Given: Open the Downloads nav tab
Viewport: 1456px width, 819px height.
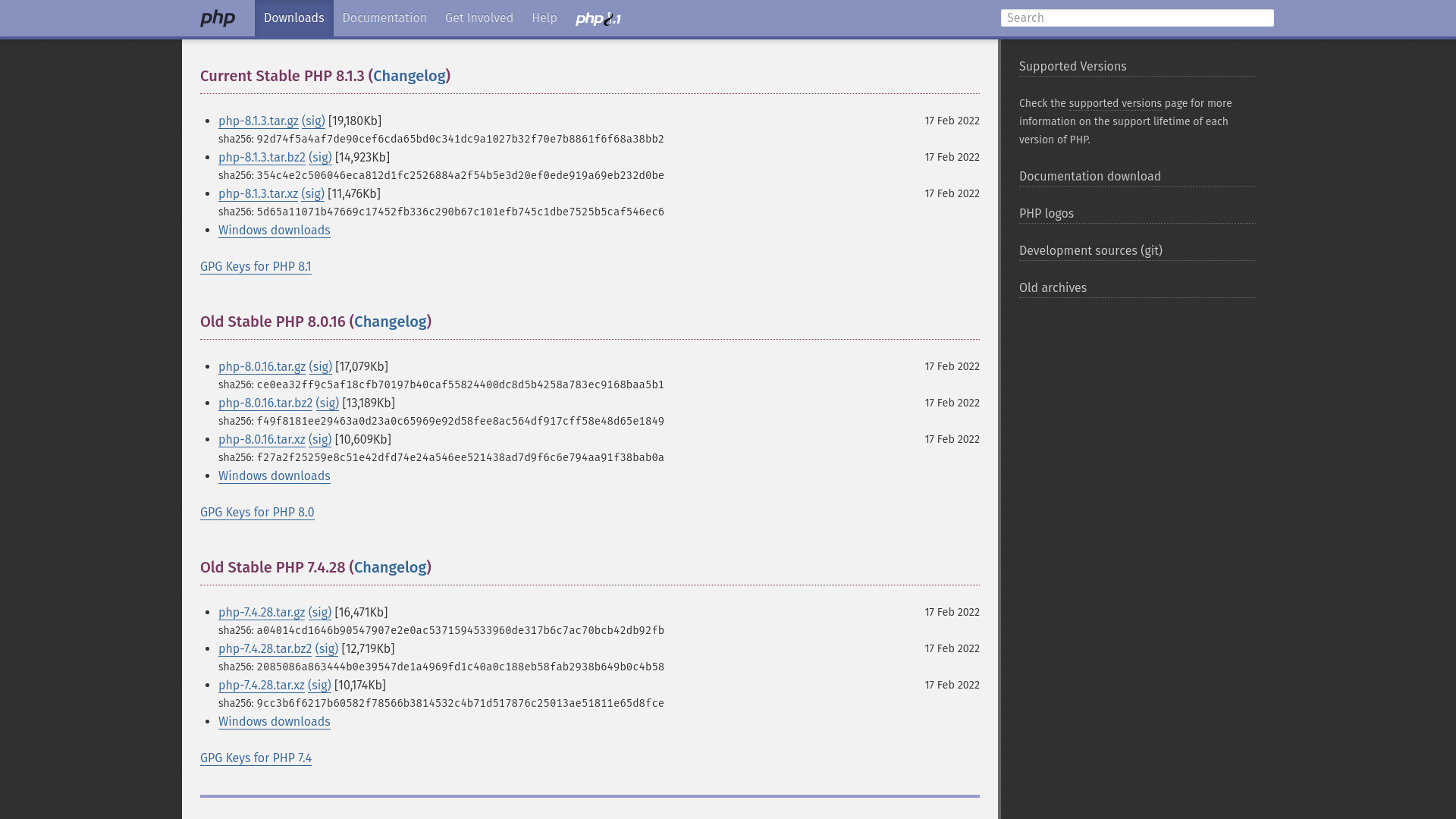Looking at the screenshot, I should click(294, 18).
